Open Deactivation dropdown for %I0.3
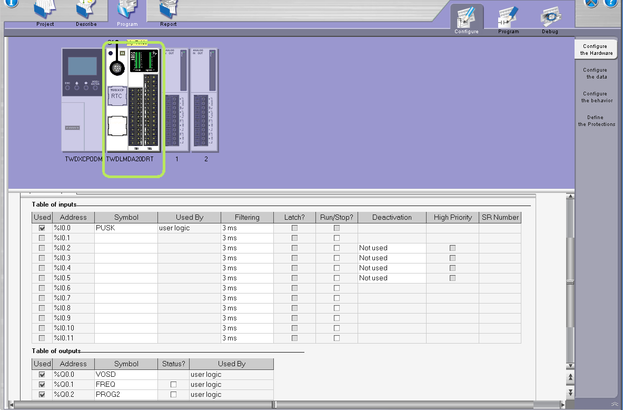 (392, 258)
